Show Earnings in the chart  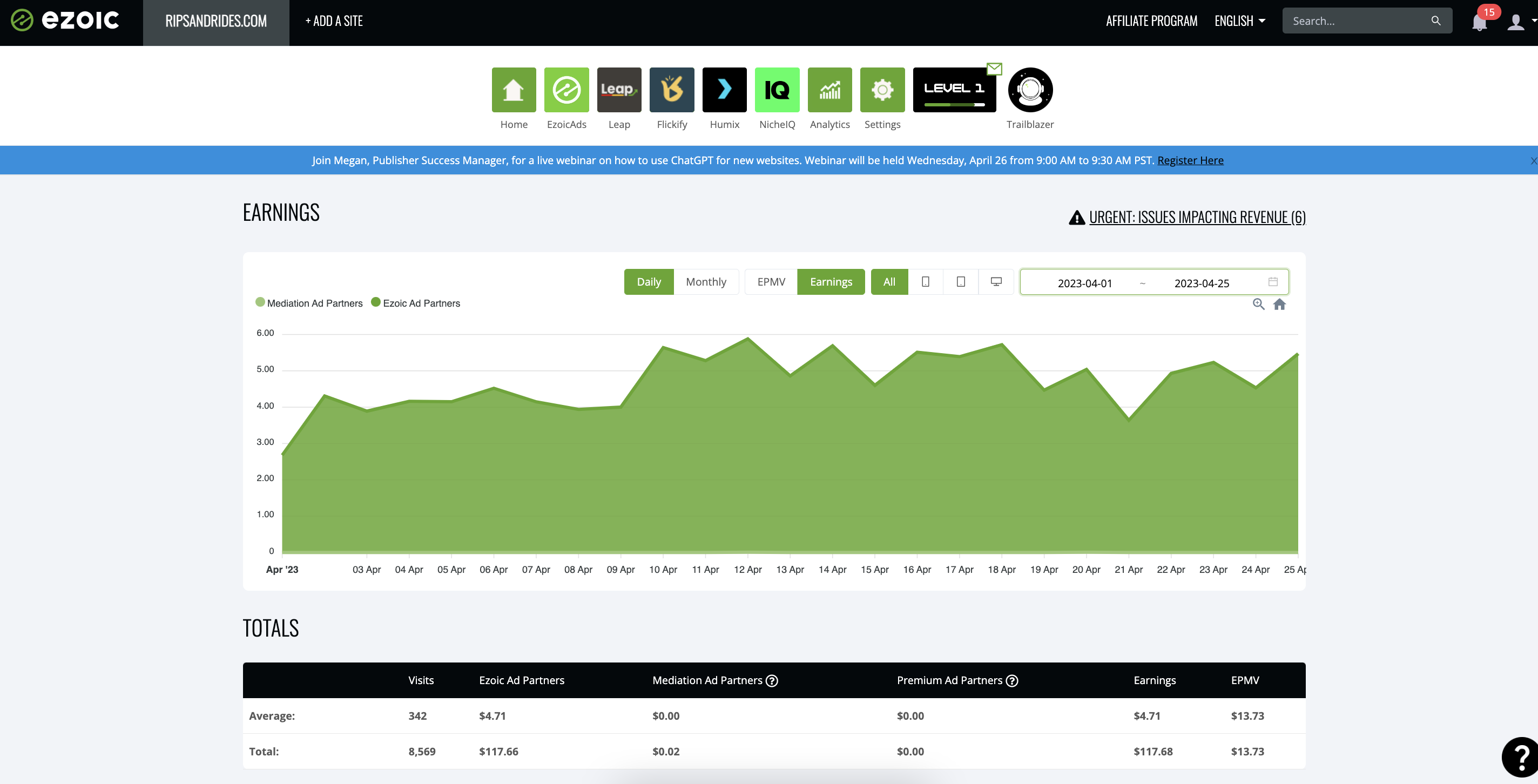(x=831, y=282)
